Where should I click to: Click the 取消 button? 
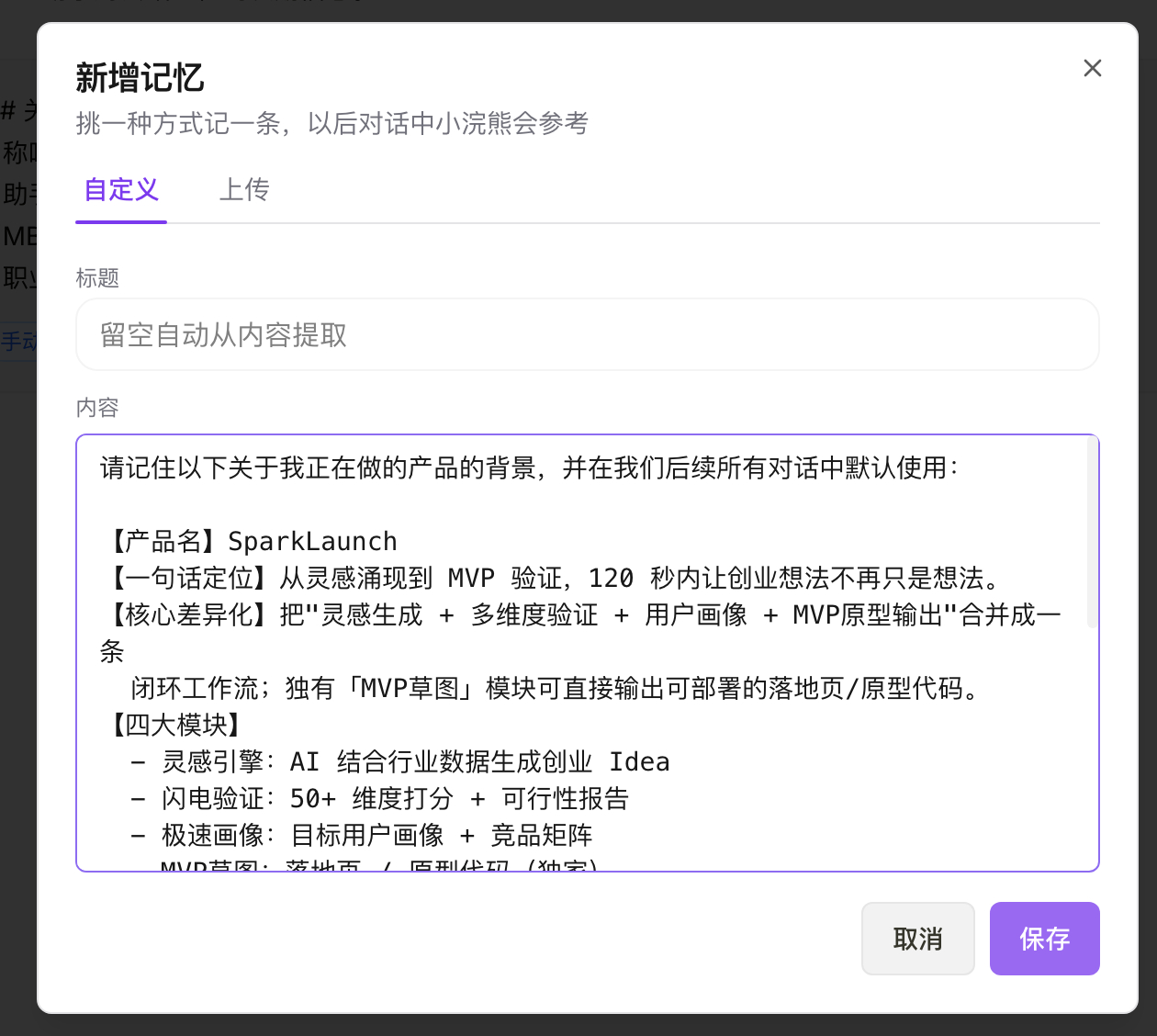pos(917,939)
